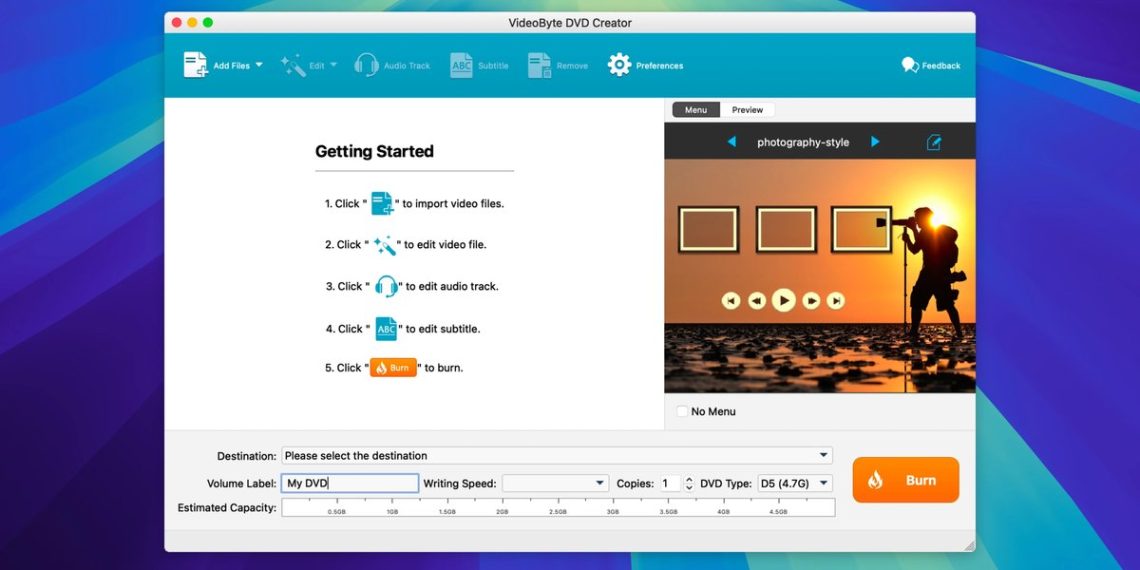Click the Volume Label text field

pos(350,483)
